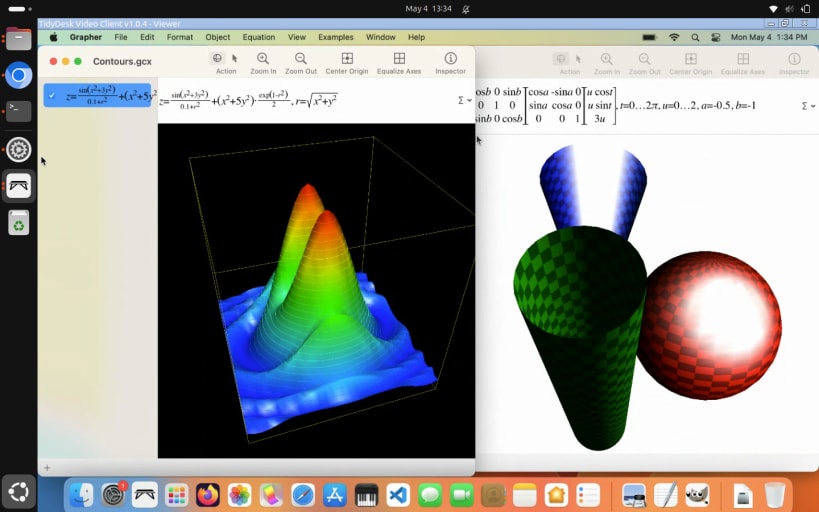Screen dimensions: 819x512
Task: Open Home app from the macOS Dock
Action: pyautogui.click(x=557, y=494)
